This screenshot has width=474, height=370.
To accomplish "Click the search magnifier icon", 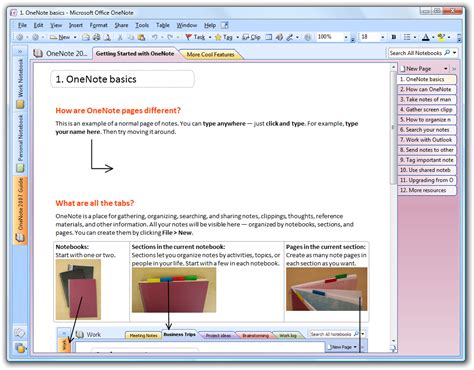I will (x=447, y=53).
